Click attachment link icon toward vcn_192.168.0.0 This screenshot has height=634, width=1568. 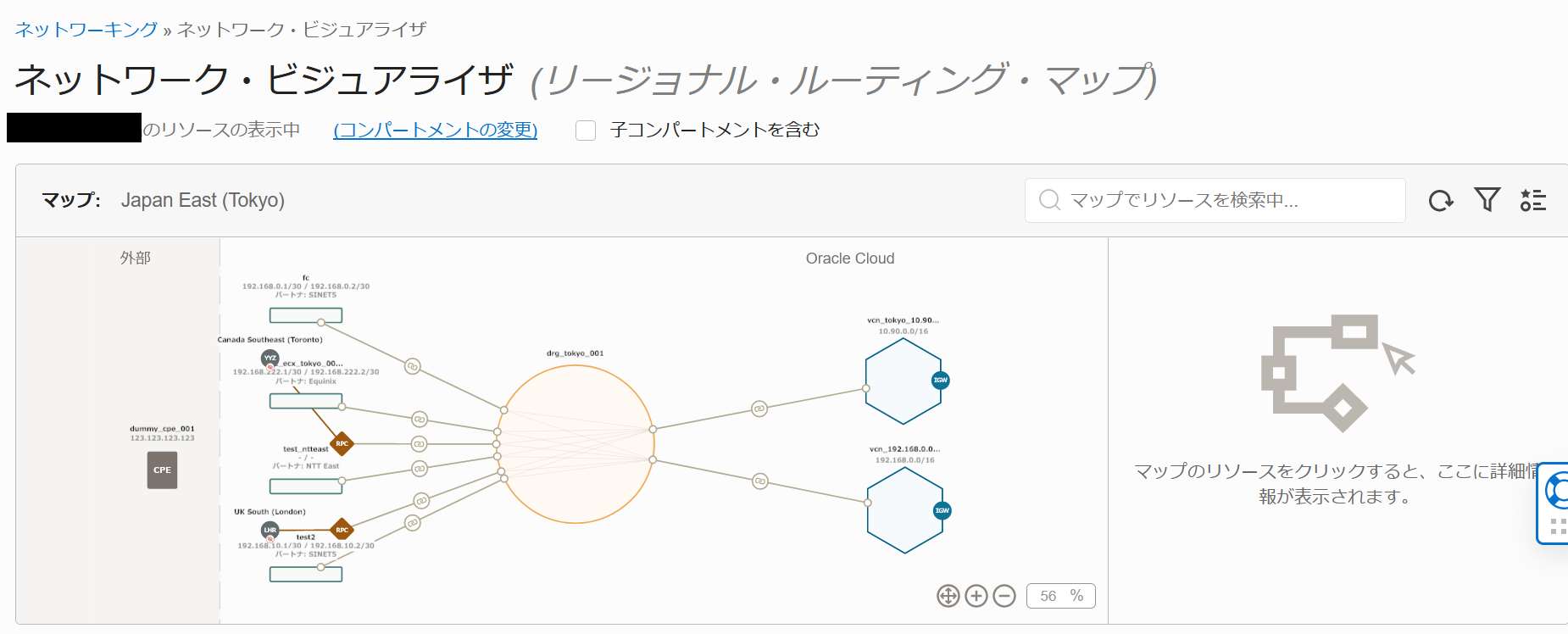[760, 481]
